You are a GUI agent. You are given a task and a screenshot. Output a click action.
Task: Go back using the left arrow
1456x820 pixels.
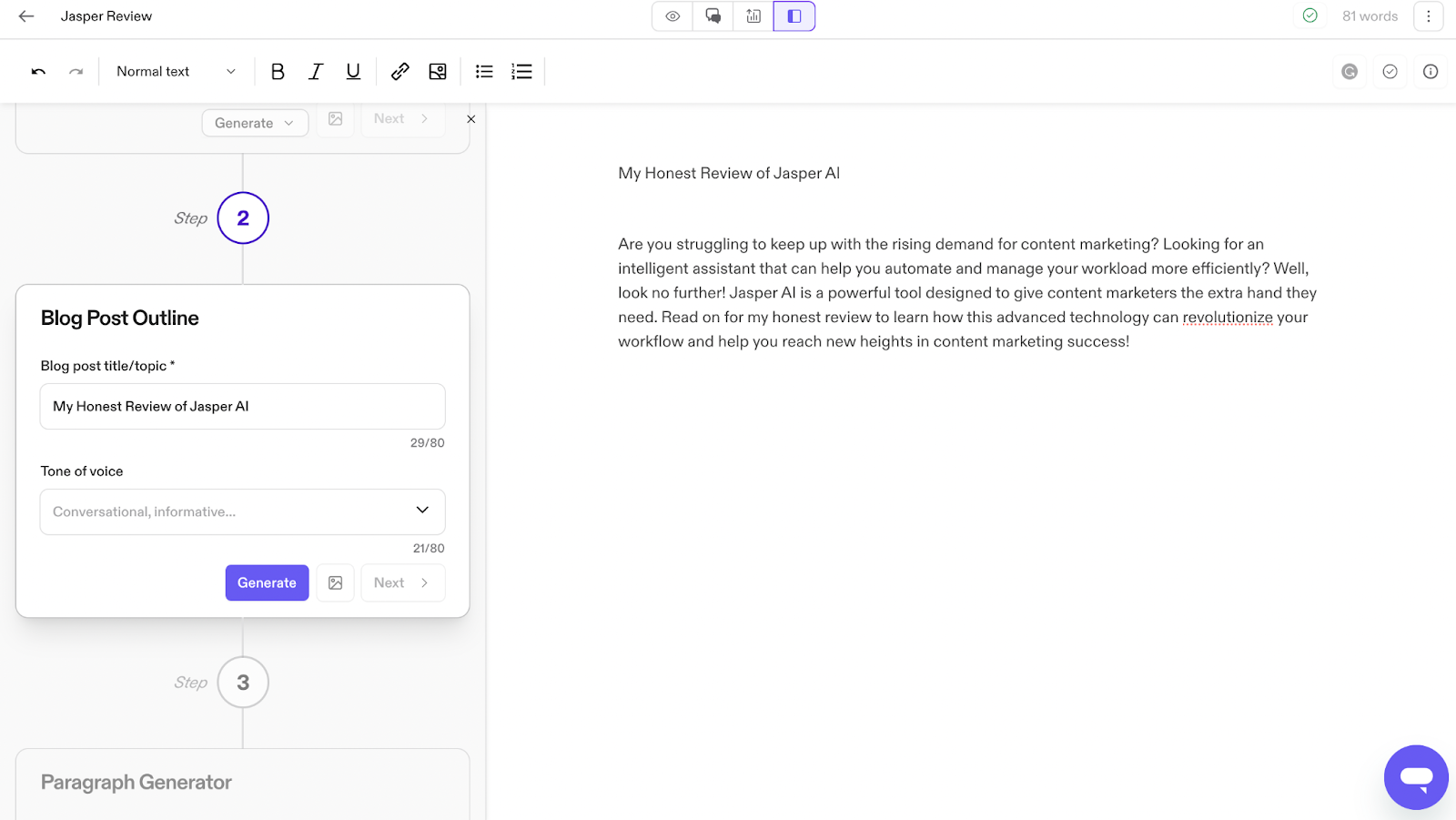[x=26, y=16]
